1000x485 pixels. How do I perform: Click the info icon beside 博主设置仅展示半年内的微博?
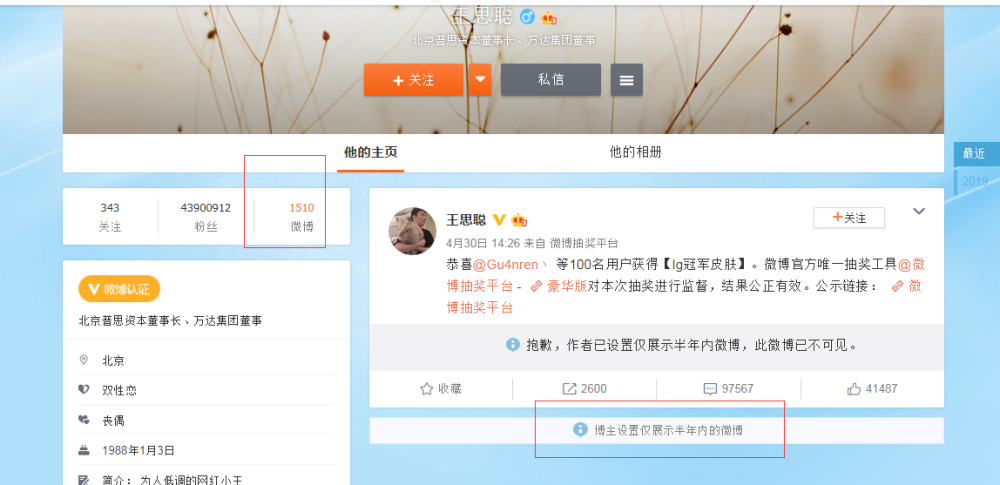click(580, 430)
